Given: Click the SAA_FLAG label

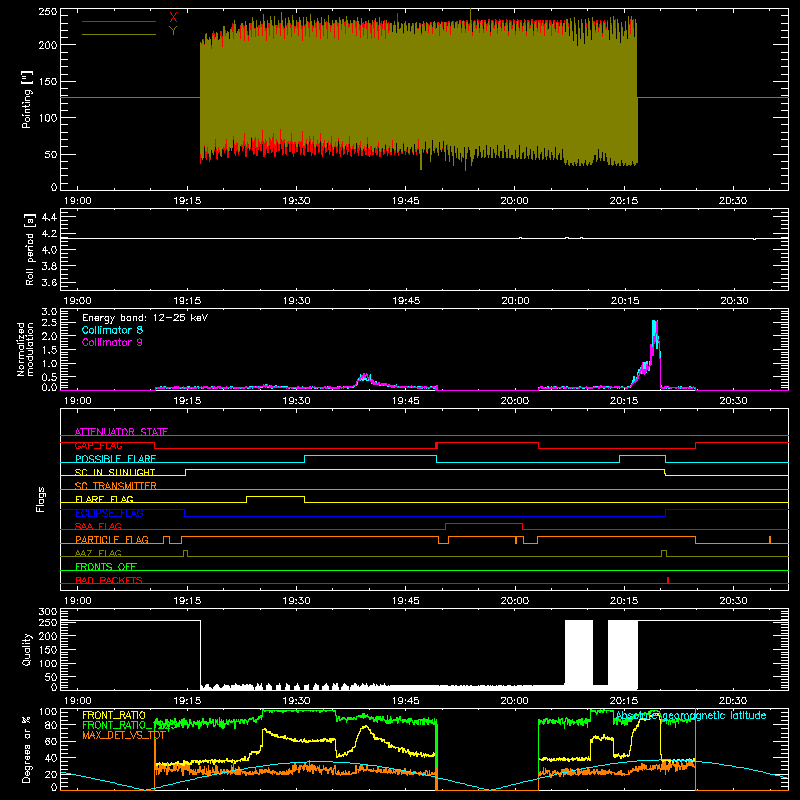Looking at the screenshot, I should pyautogui.click(x=98, y=526).
